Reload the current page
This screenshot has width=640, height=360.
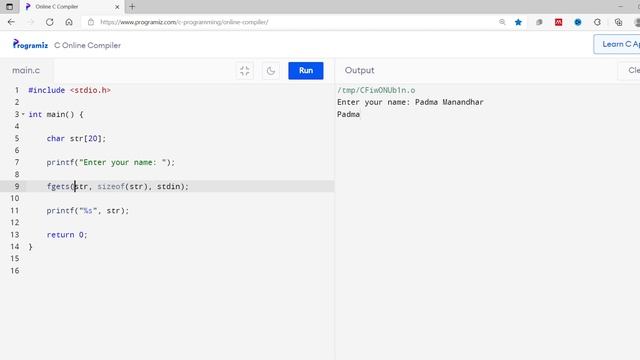point(50,22)
